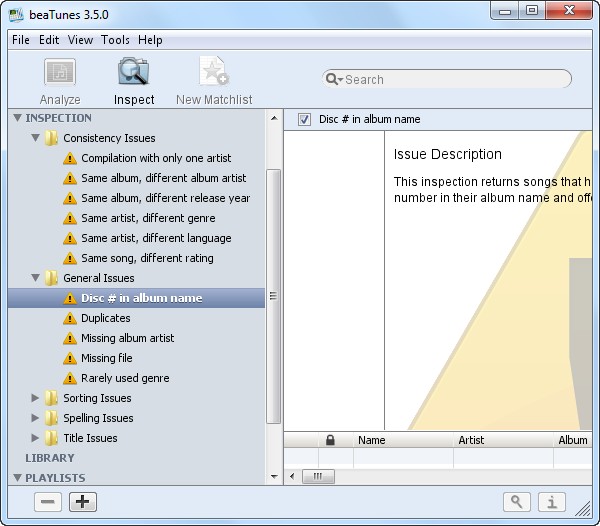
Task: Select 'Same artist, different genre' inspection
Action: click(147, 218)
